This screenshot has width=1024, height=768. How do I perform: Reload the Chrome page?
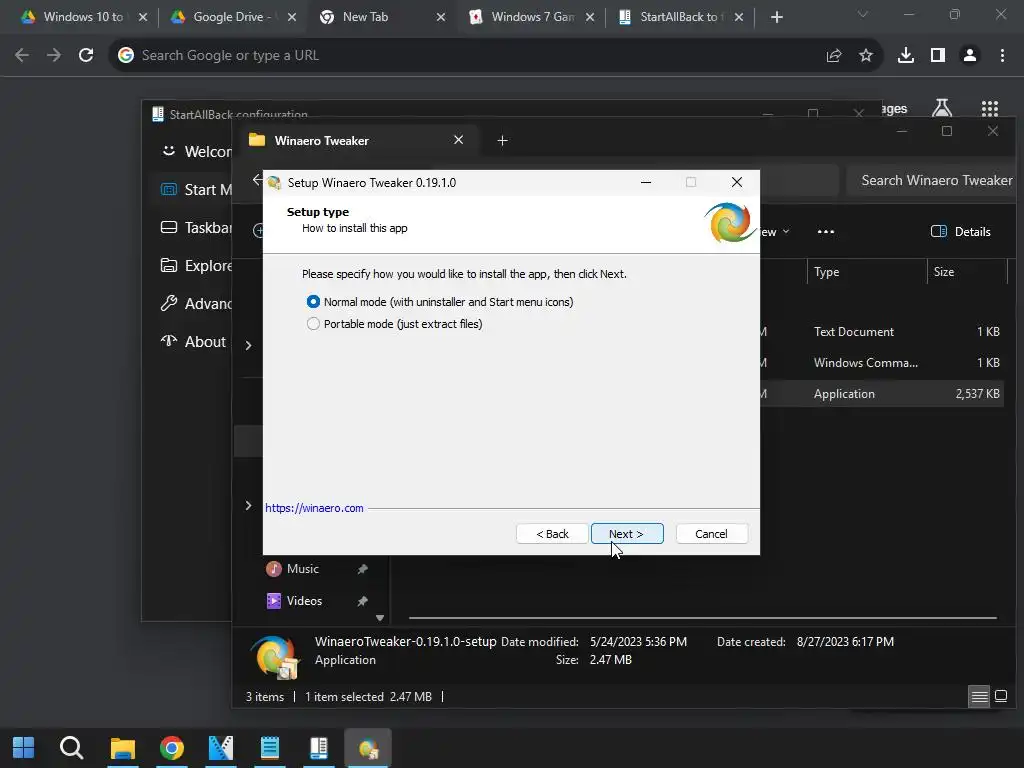tap(86, 56)
